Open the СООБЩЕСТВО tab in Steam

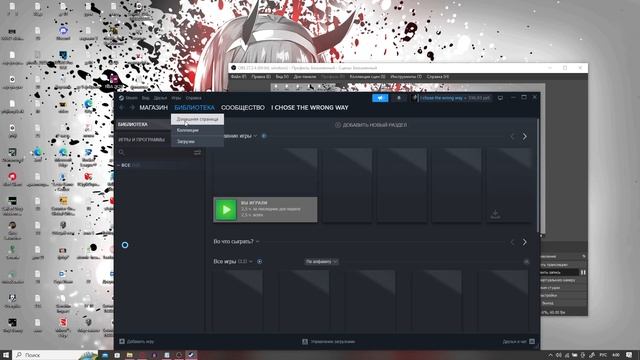[243, 108]
